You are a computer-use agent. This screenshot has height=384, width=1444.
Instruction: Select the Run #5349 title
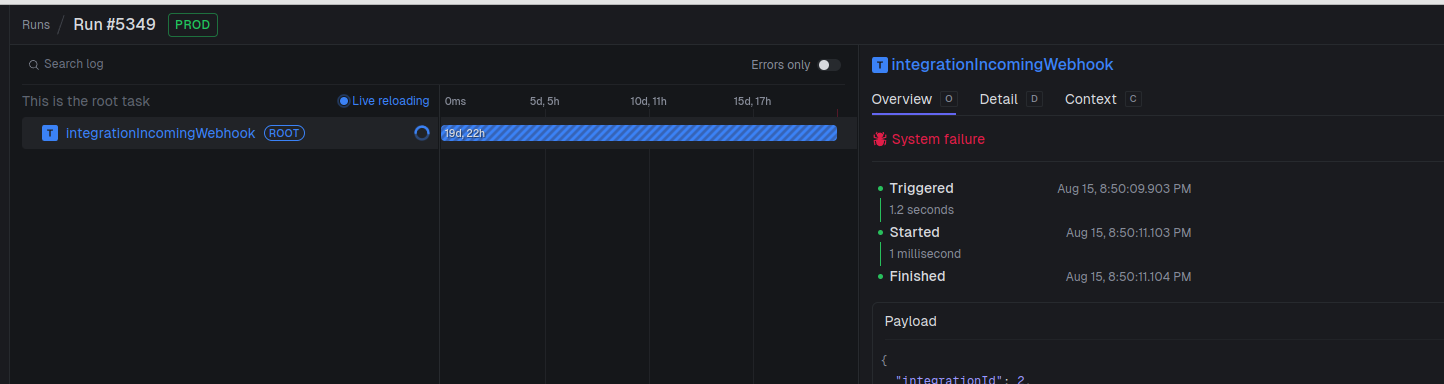click(x=114, y=24)
